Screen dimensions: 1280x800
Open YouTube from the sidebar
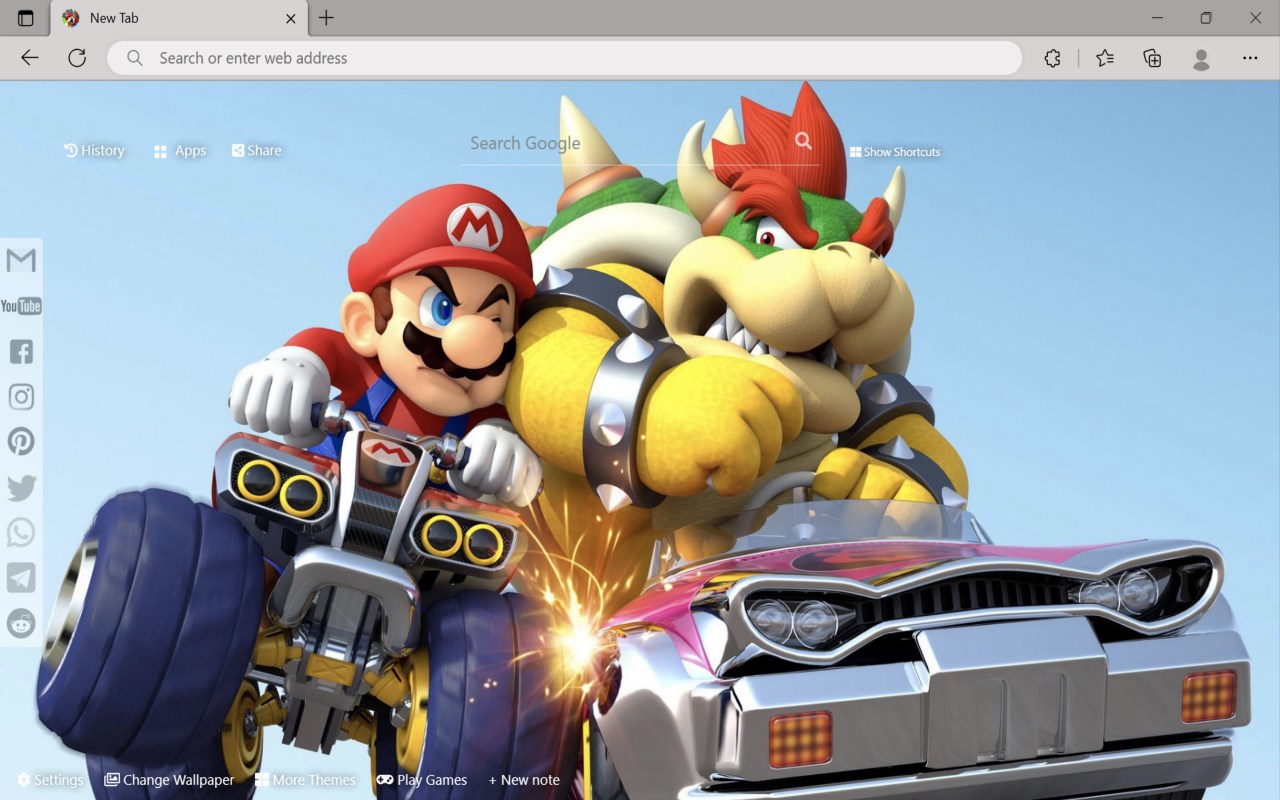pyautogui.click(x=21, y=306)
